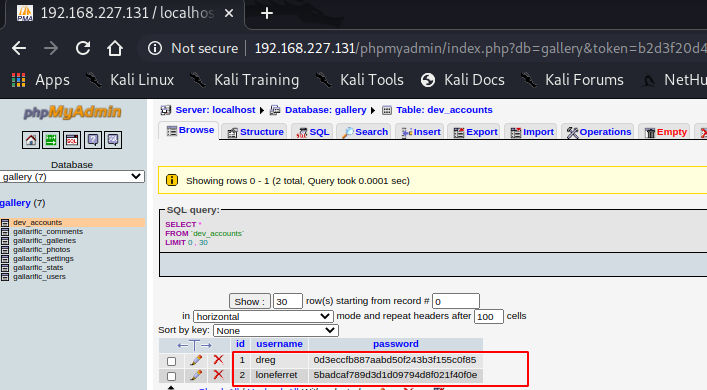
Task: Click the gallery (7) link in sidebar
Action: tap(23, 203)
